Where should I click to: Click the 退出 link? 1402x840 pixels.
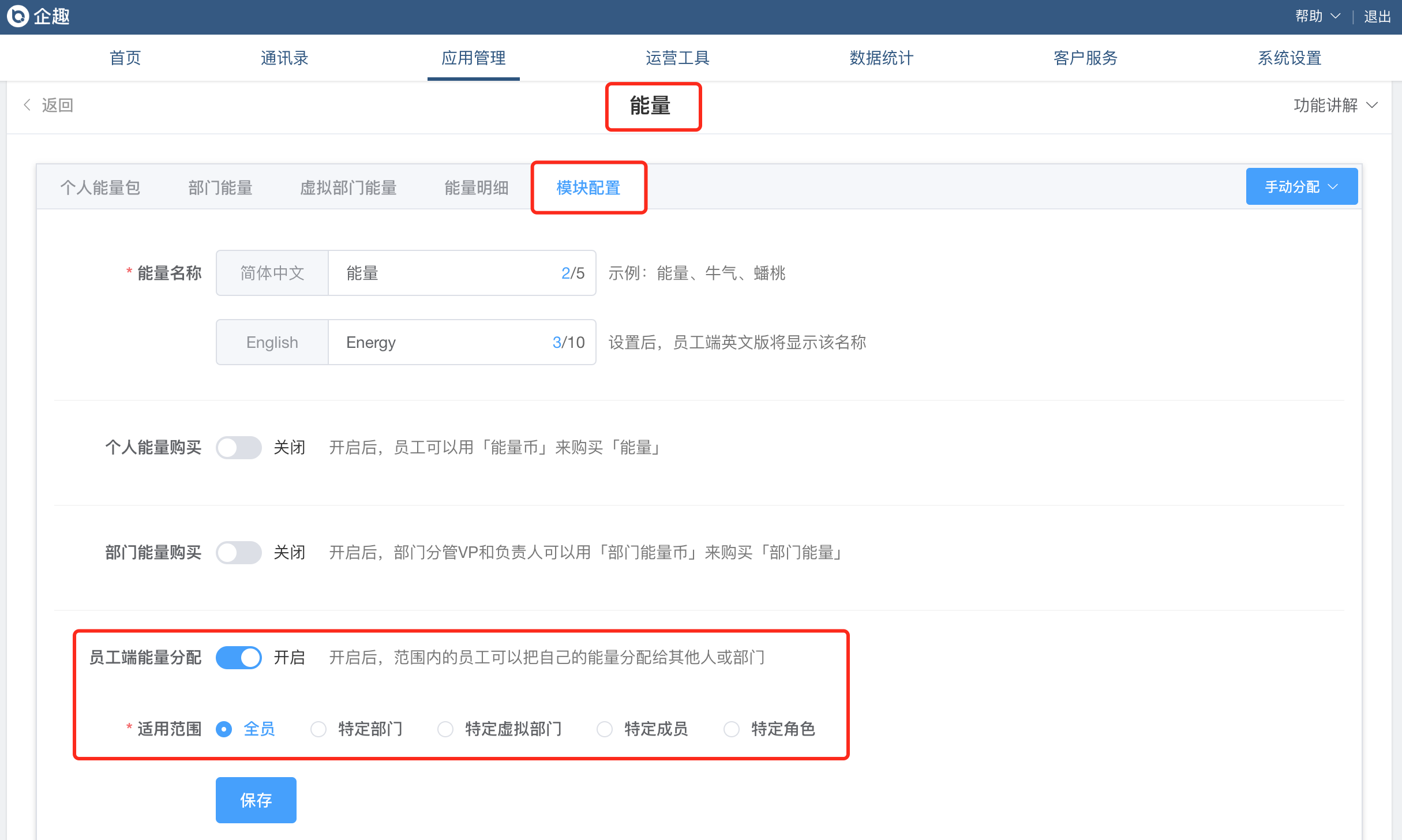coord(1377,16)
